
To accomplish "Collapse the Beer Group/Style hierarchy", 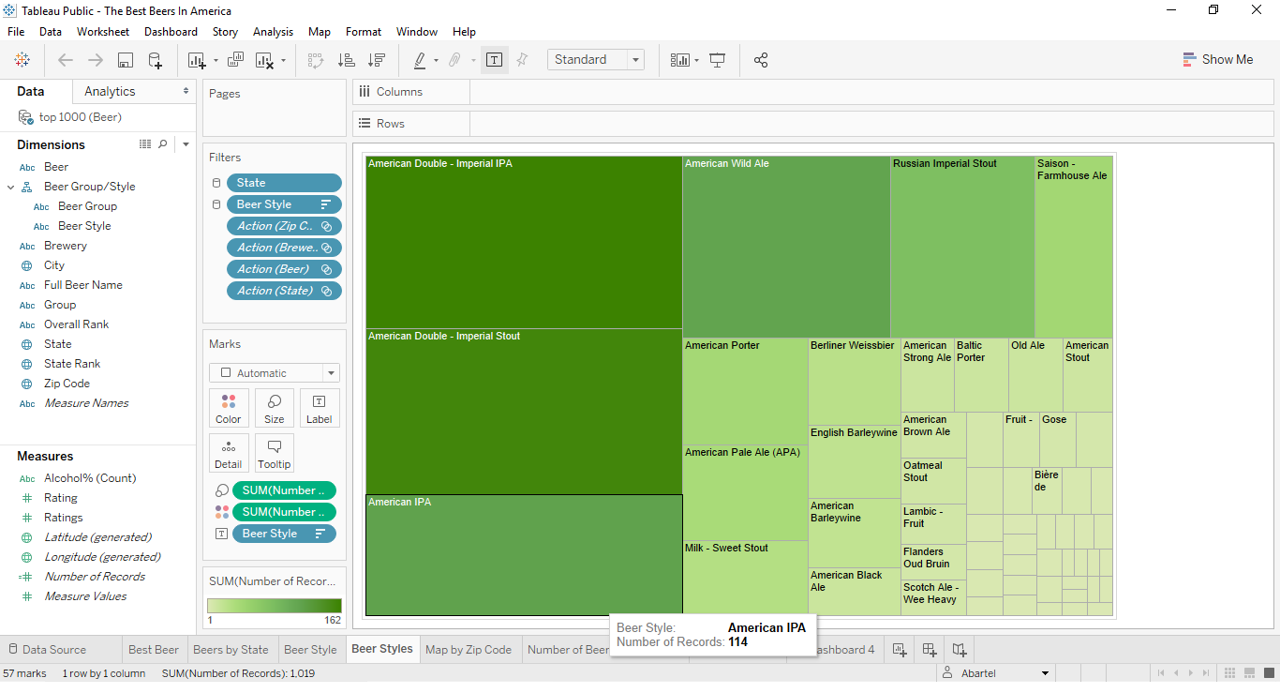I will coord(11,187).
